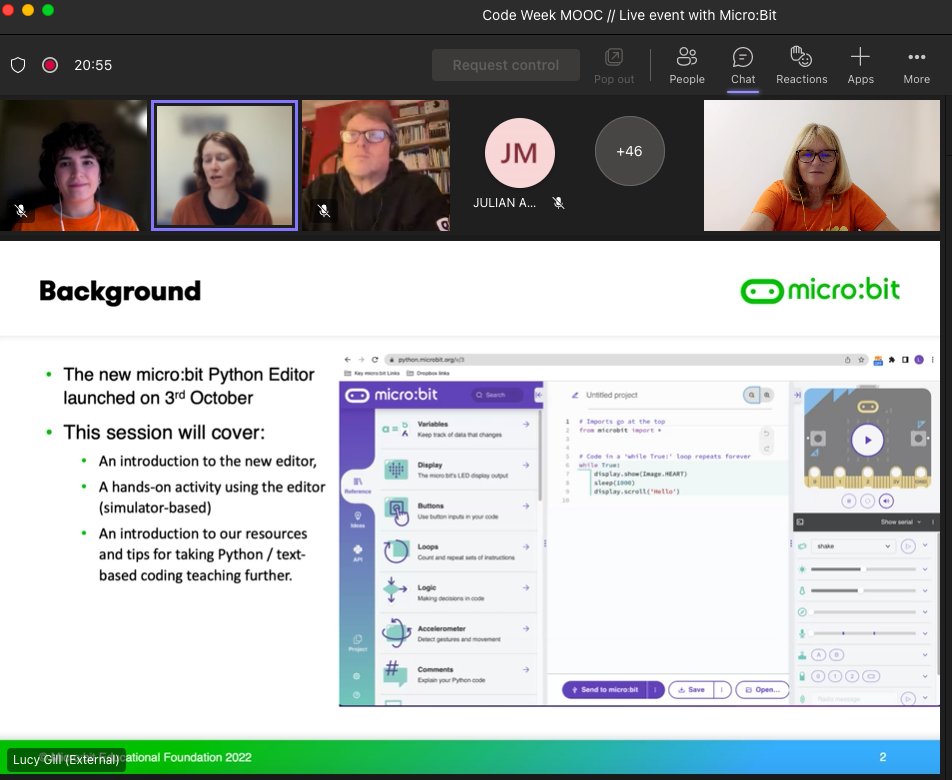
Task: Expand the Display reference topic
Action: coord(457,470)
